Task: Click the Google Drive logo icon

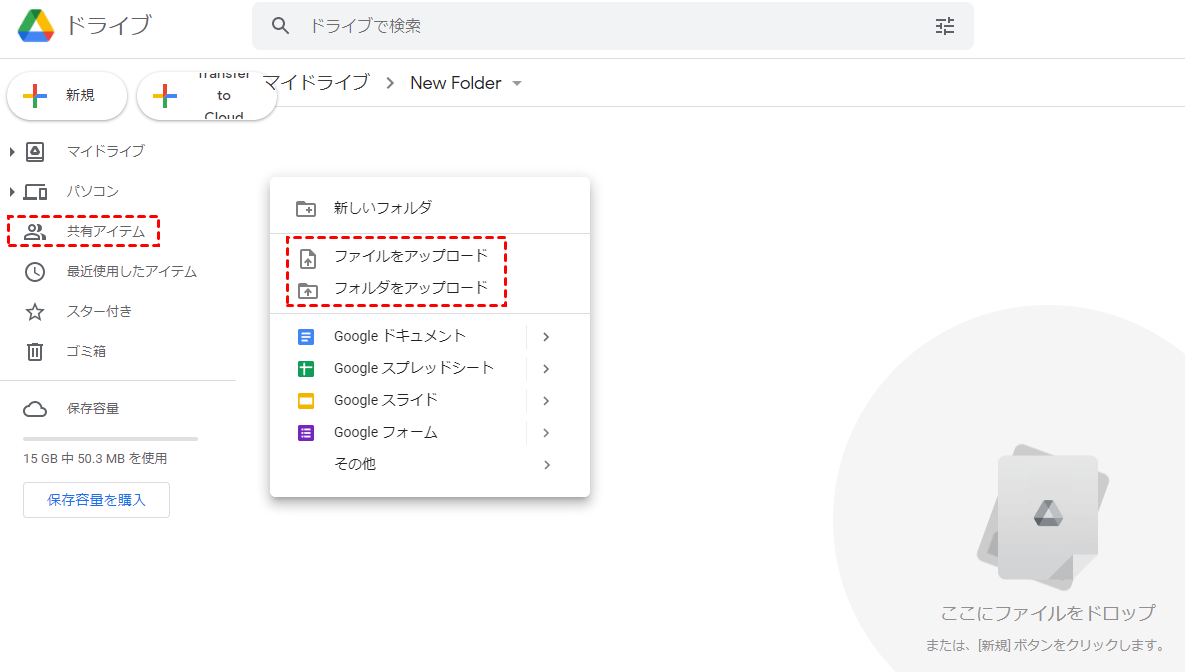Action: (x=36, y=26)
